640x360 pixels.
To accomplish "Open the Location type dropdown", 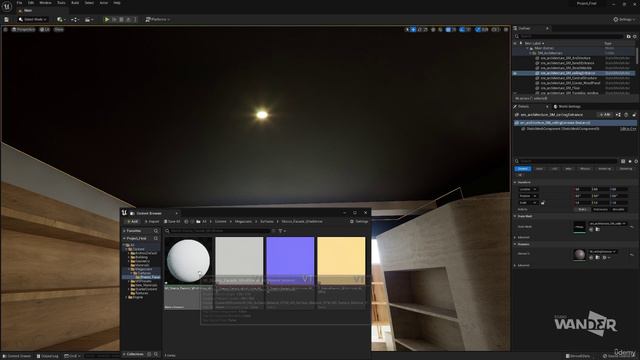I will (x=528, y=189).
